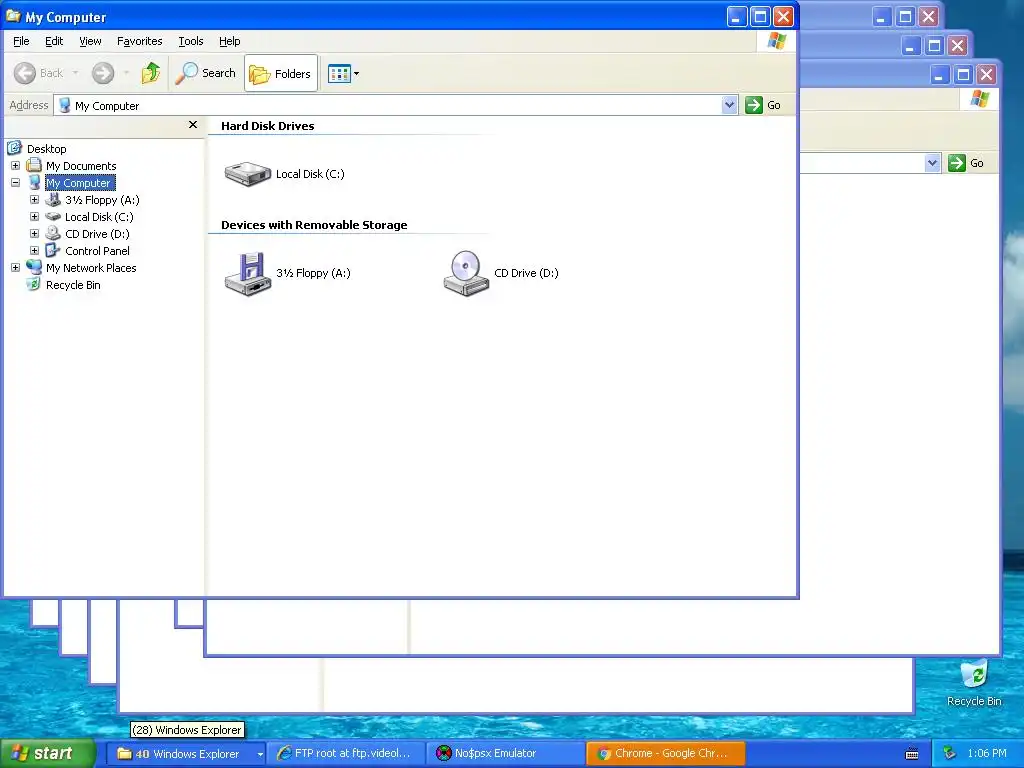Toggle the Folders pane button

coord(281,73)
